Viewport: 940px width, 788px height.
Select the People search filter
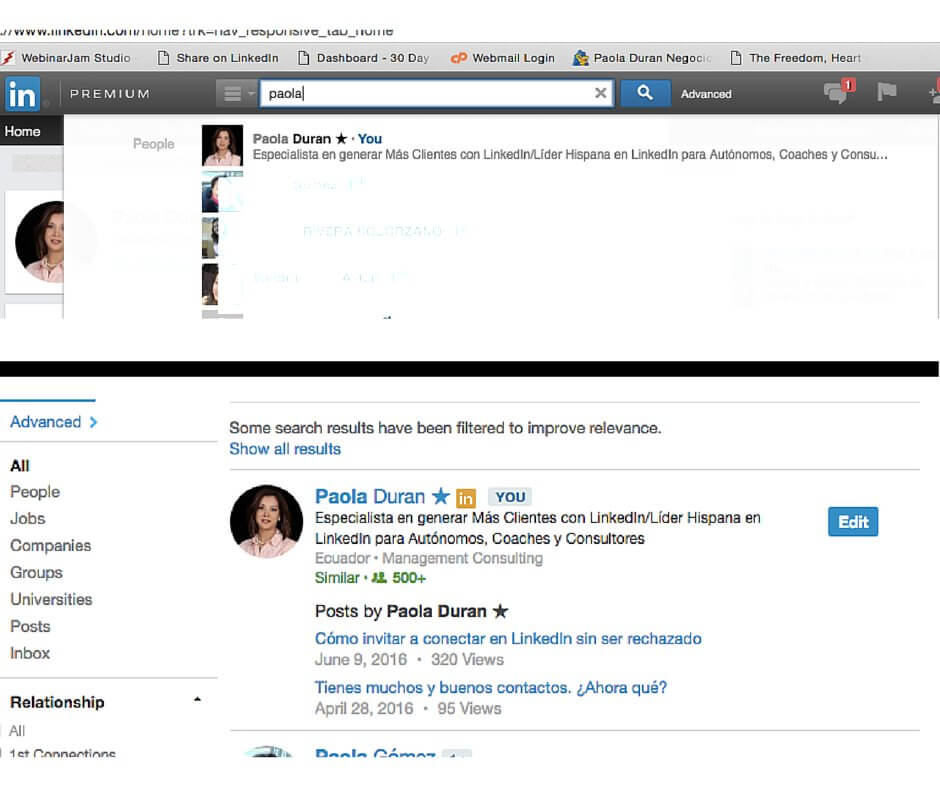[x=35, y=492]
